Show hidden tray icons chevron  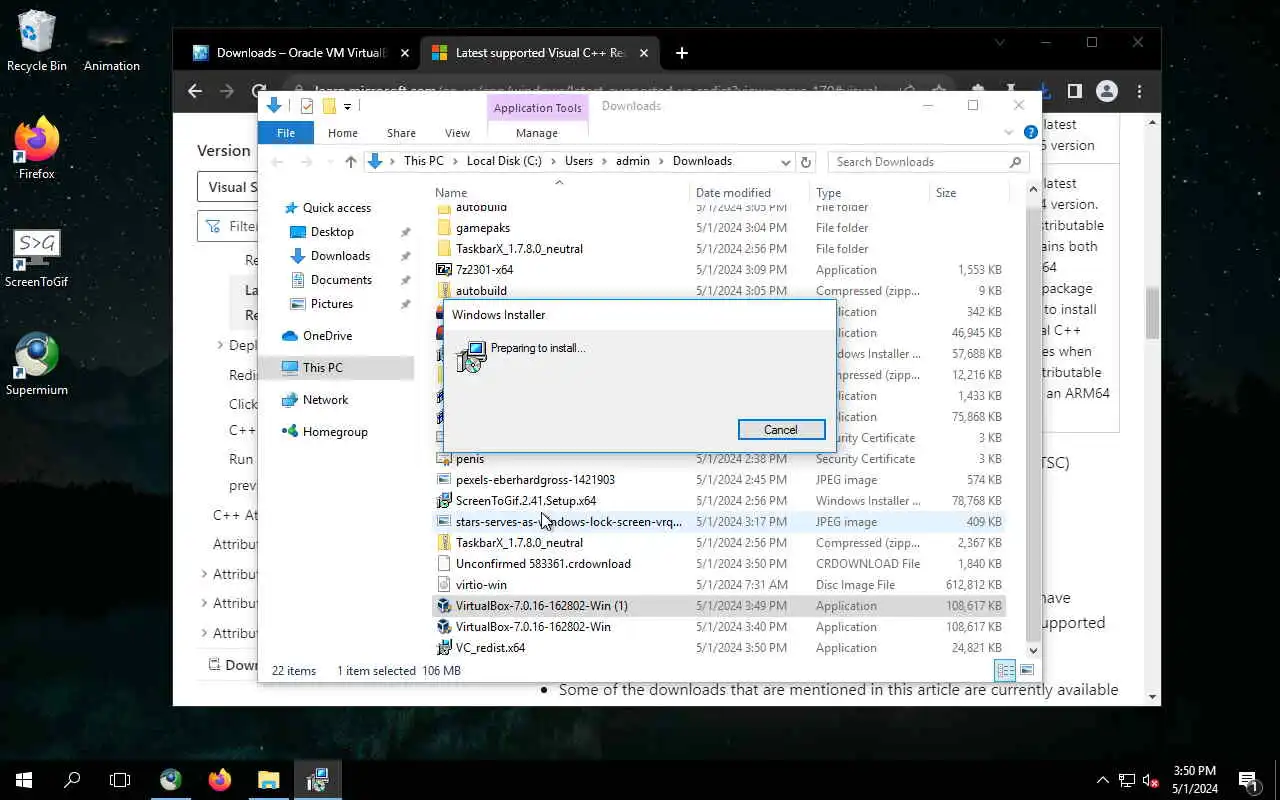pyautogui.click(x=1103, y=780)
